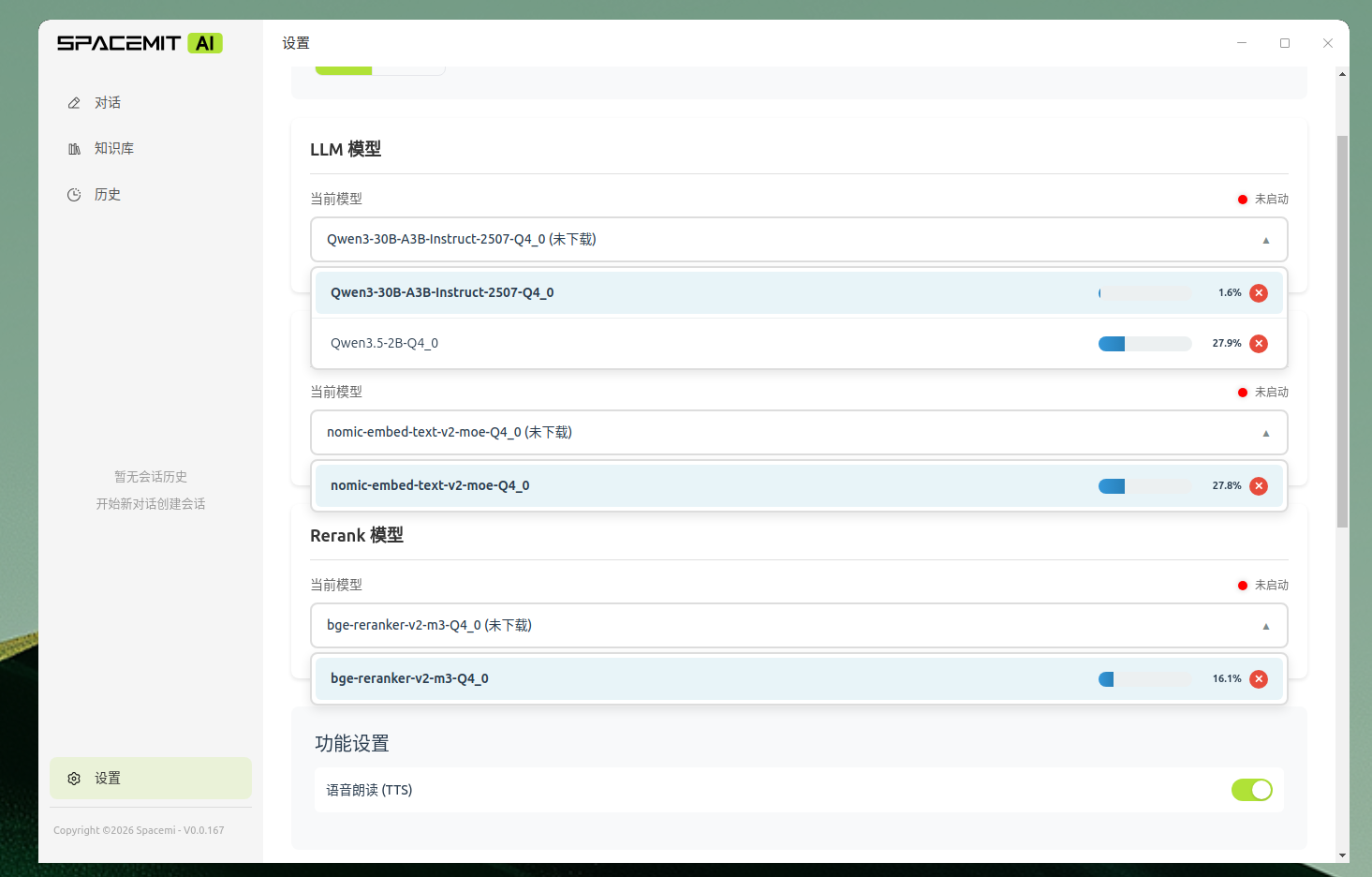Viewport: 1372px width, 877px height.
Task: Select the bge-reranker-v2-m3-Q4_0 list option
Action: click(x=799, y=679)
